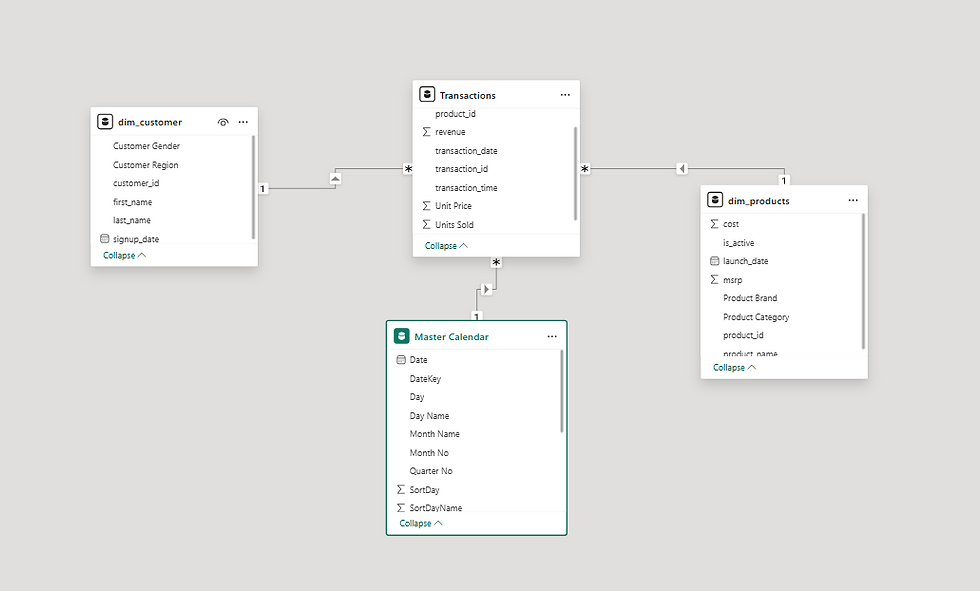This screenshot has width=980, height=591.
Task: Toggle visibility of the dim_customer table
Action: click(223, 121)
